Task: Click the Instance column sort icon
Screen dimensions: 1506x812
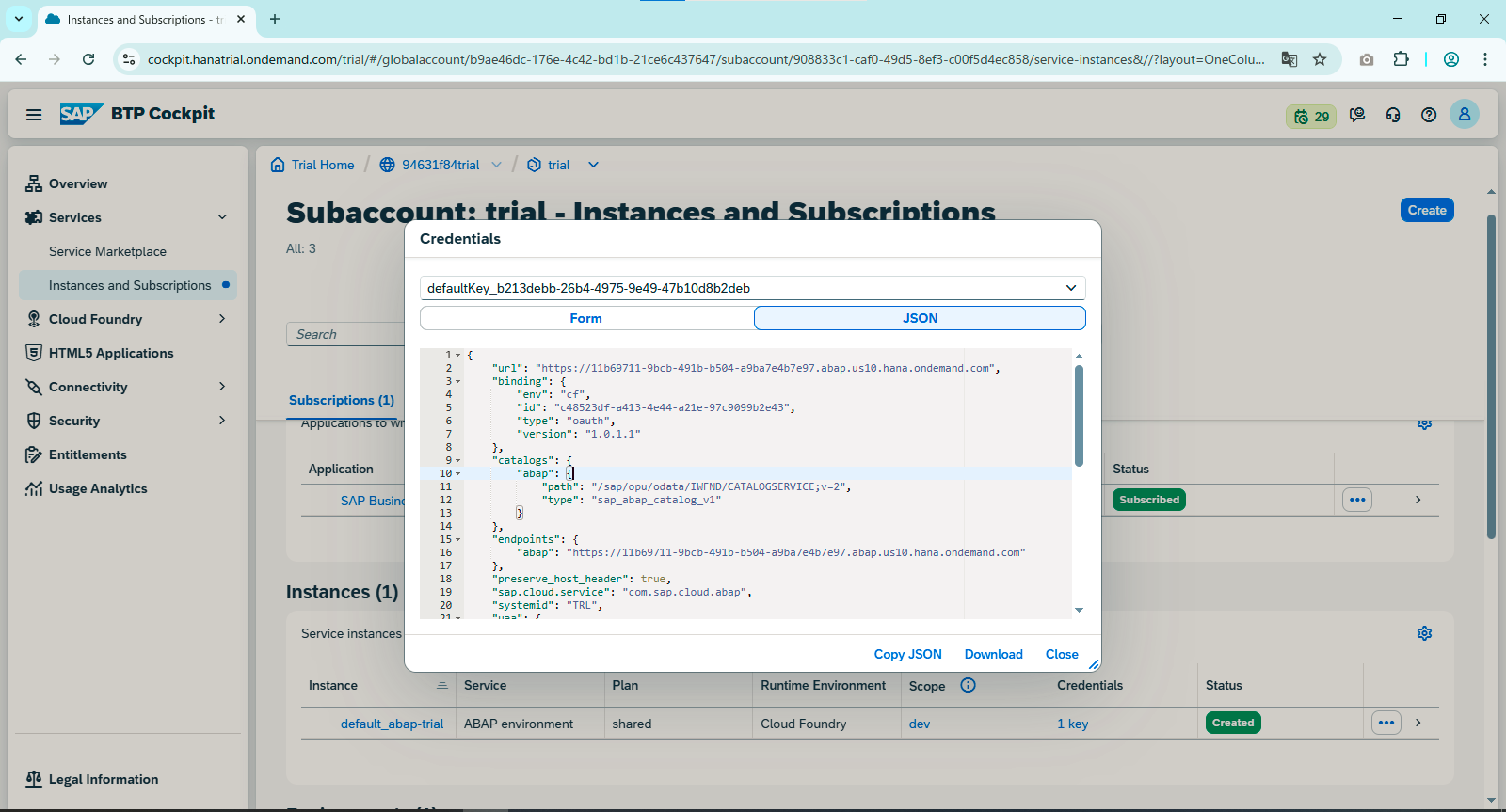Action: [442, 685]
